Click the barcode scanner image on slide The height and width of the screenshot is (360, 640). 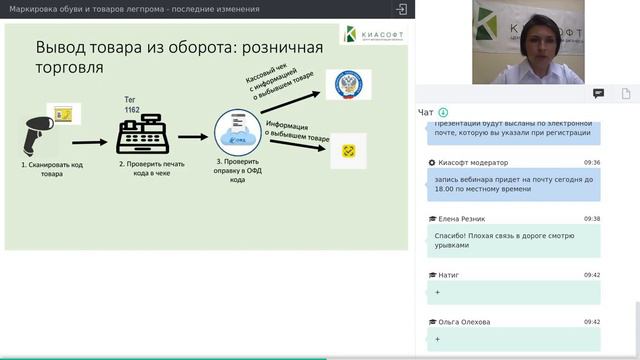click(x=38, y=136)
